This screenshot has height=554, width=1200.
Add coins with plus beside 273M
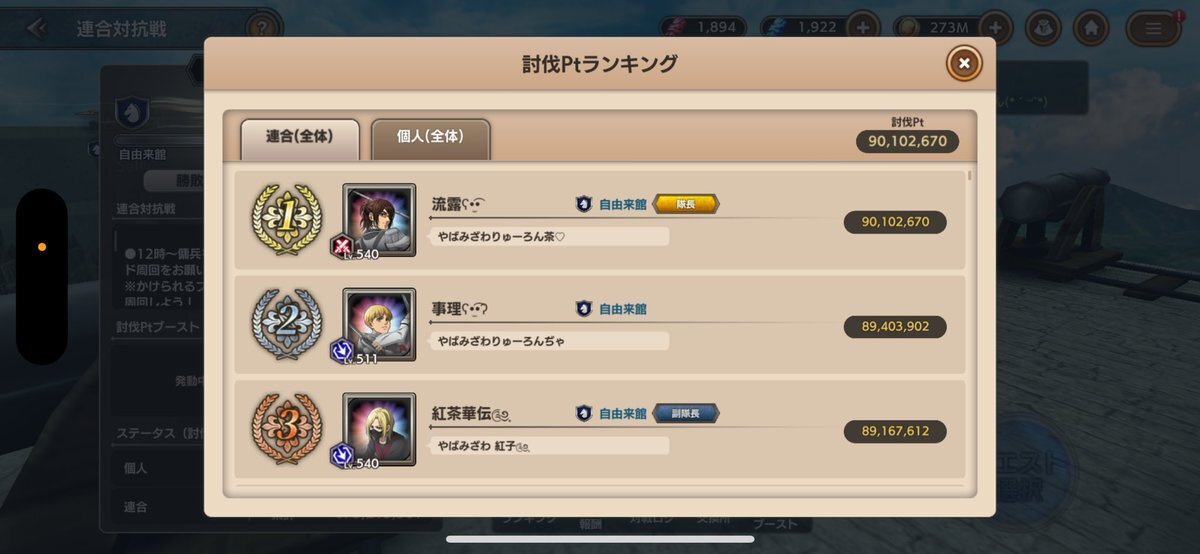pos(995,27)
